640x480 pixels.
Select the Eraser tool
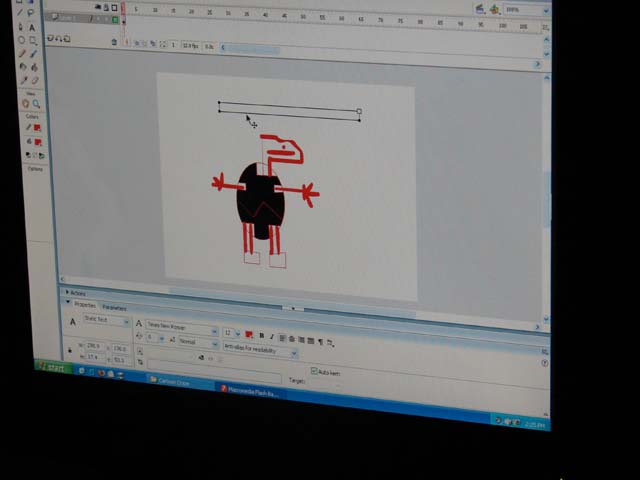click(x=34, y=80)
